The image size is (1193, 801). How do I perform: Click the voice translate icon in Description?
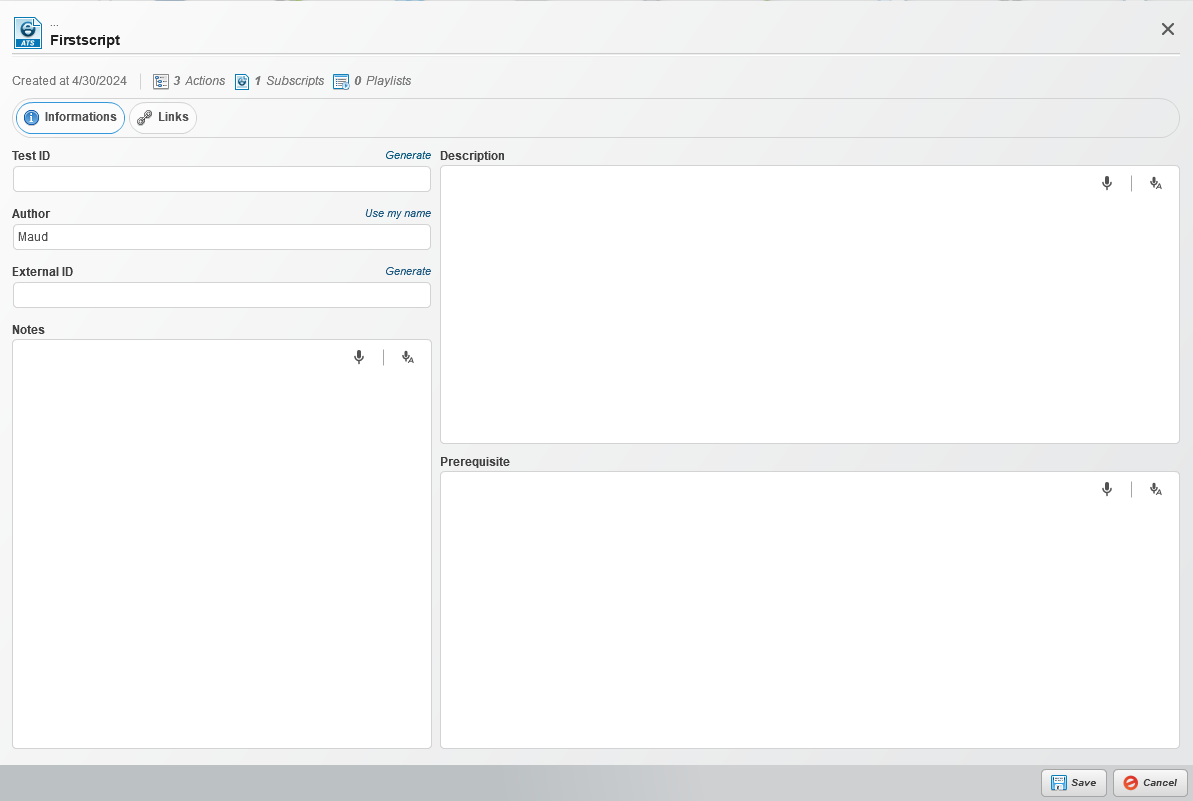[x=1156, y=183]
